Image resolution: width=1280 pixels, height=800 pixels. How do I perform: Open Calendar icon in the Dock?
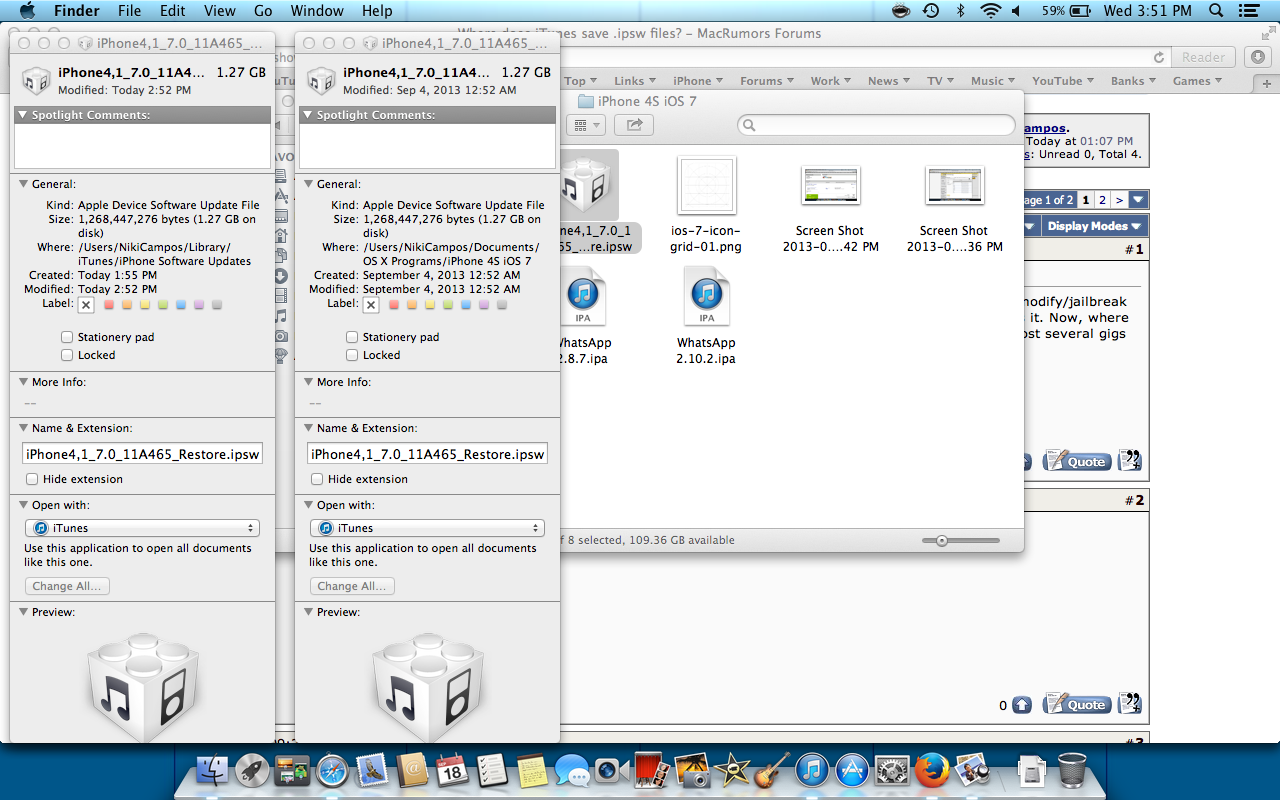click(452, 771)
